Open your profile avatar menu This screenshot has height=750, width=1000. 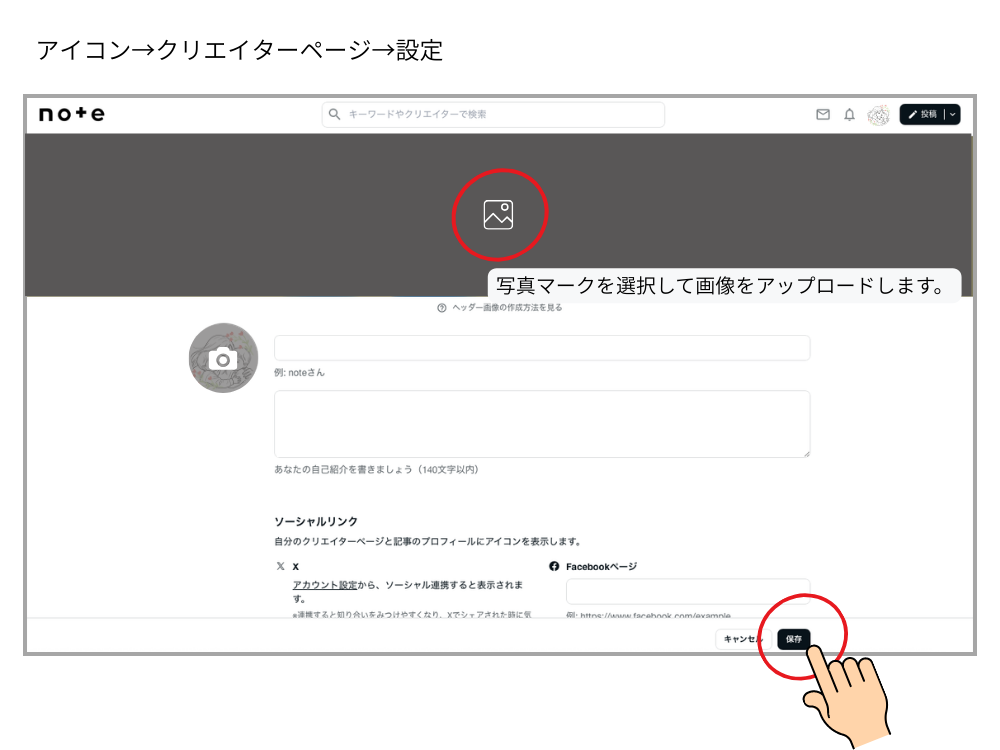[880, 115]
